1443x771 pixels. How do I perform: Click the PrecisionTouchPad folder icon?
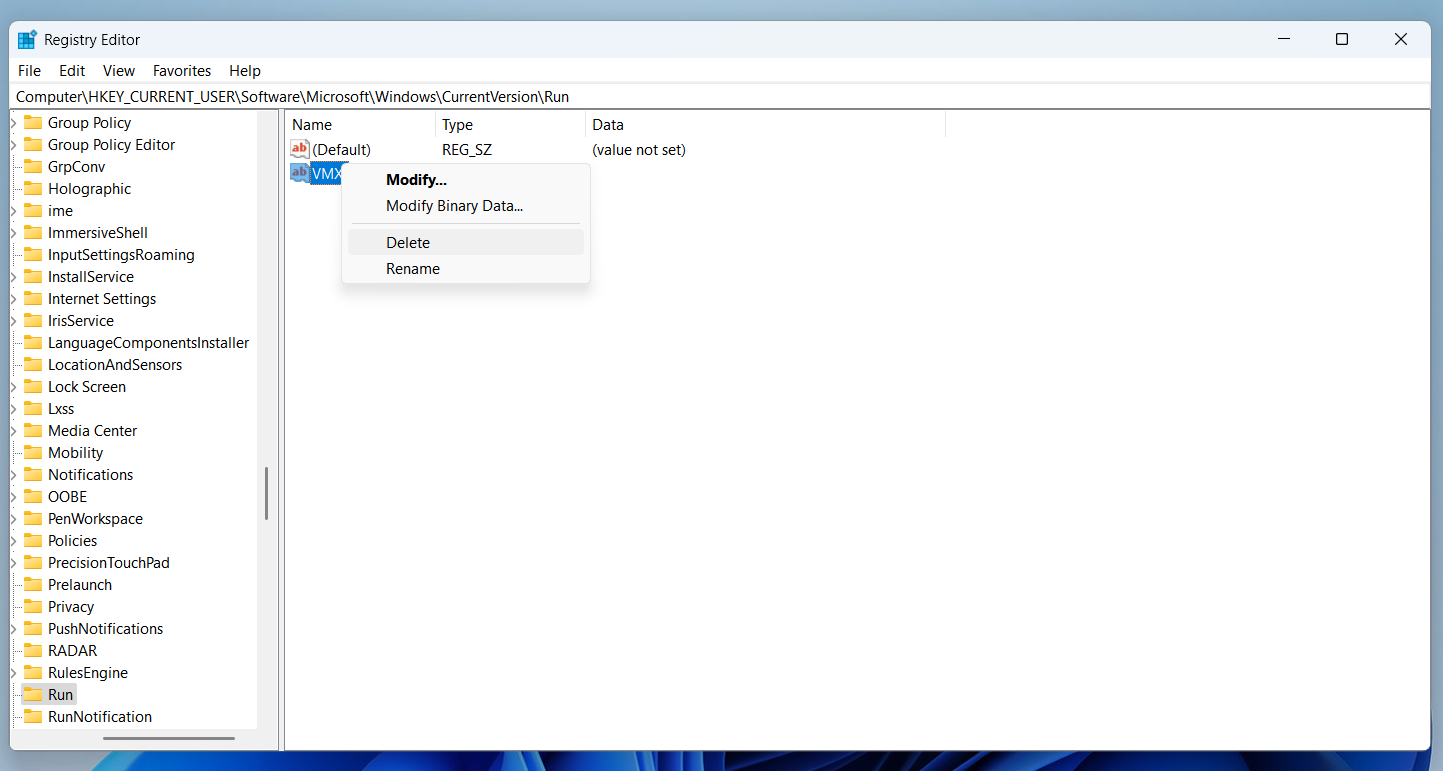click(x=33, y=563)
